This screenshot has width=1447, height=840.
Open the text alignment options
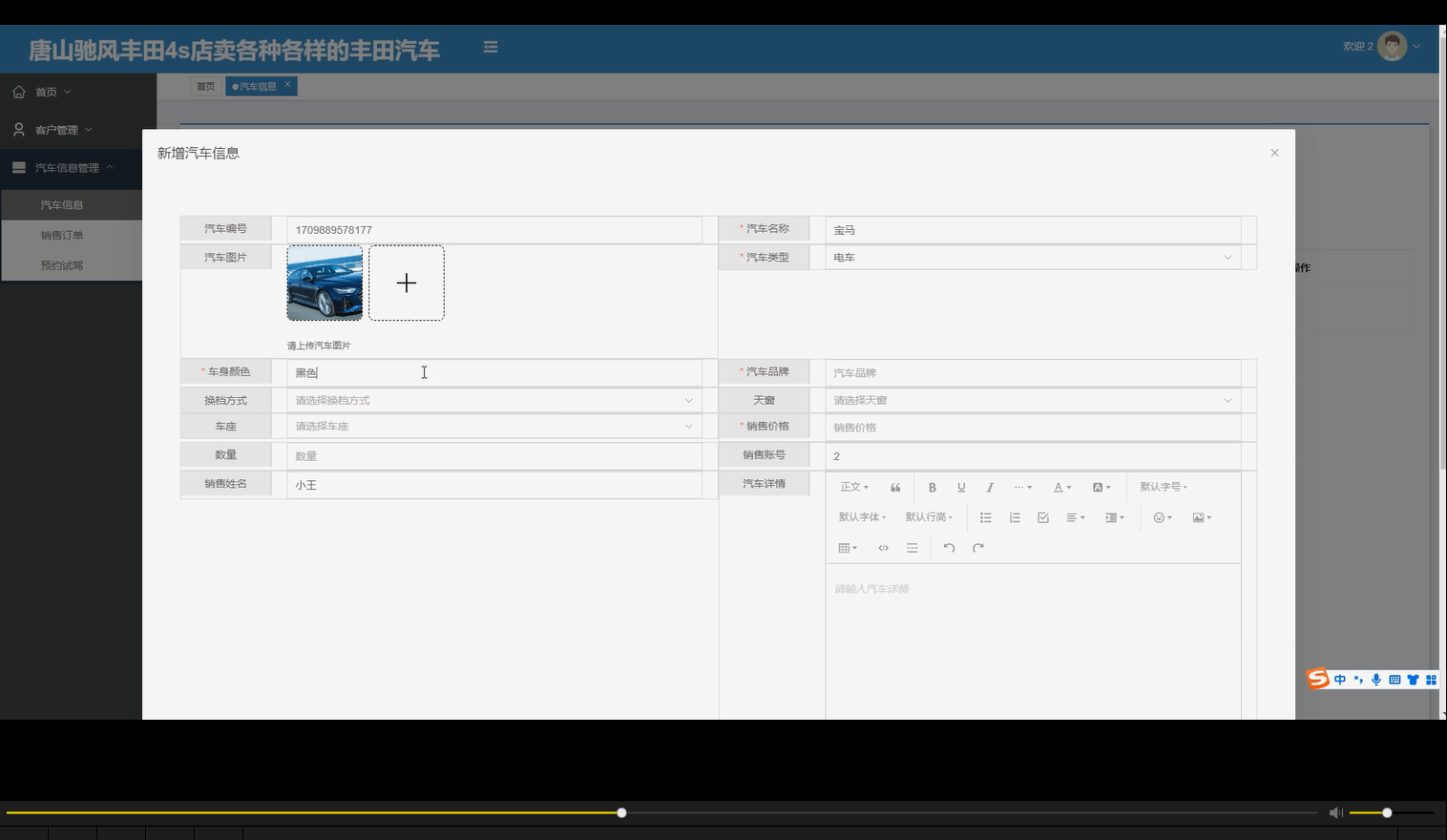tap(1076, 517)
